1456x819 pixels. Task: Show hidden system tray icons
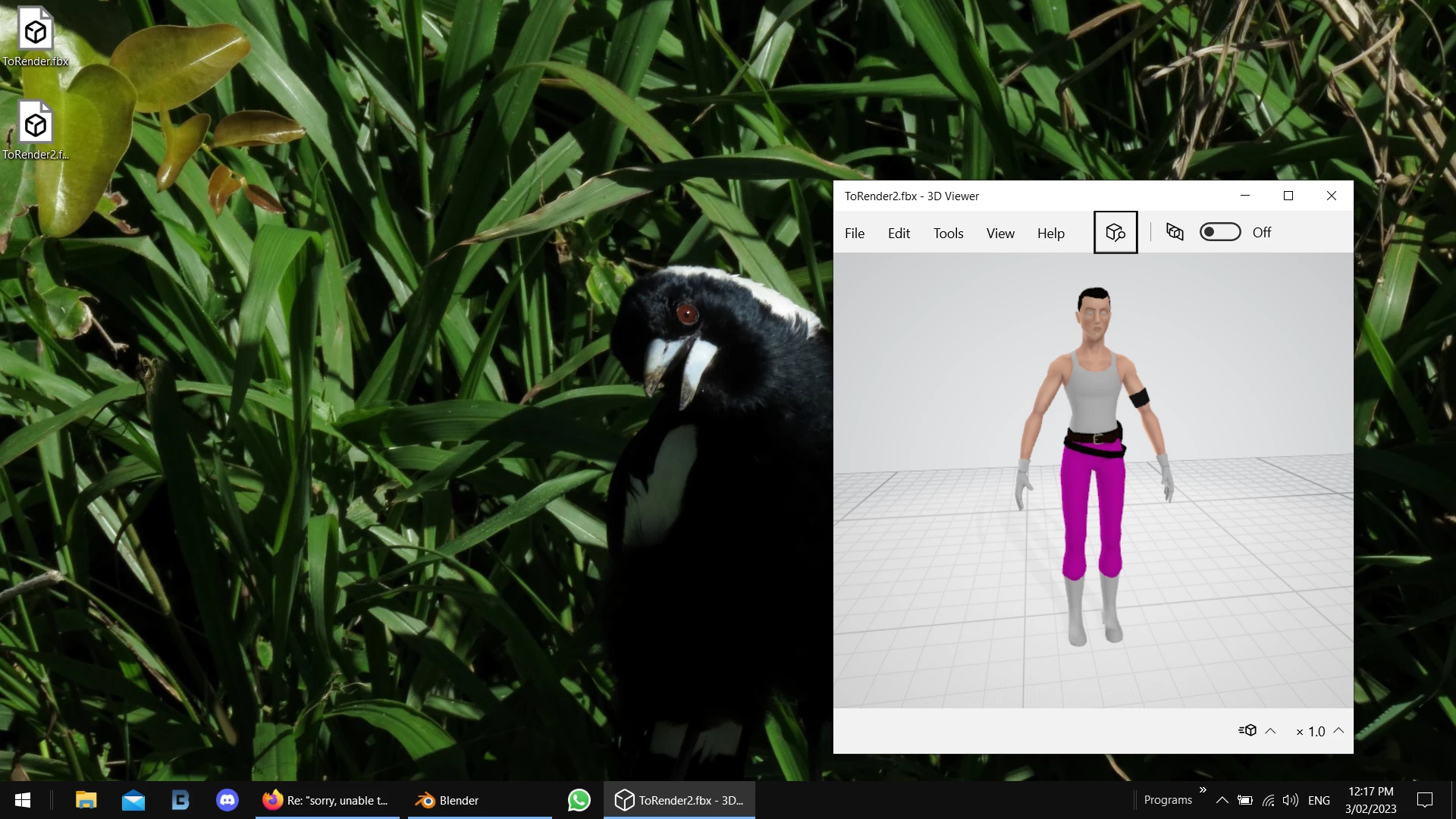tap(1222, 800)
